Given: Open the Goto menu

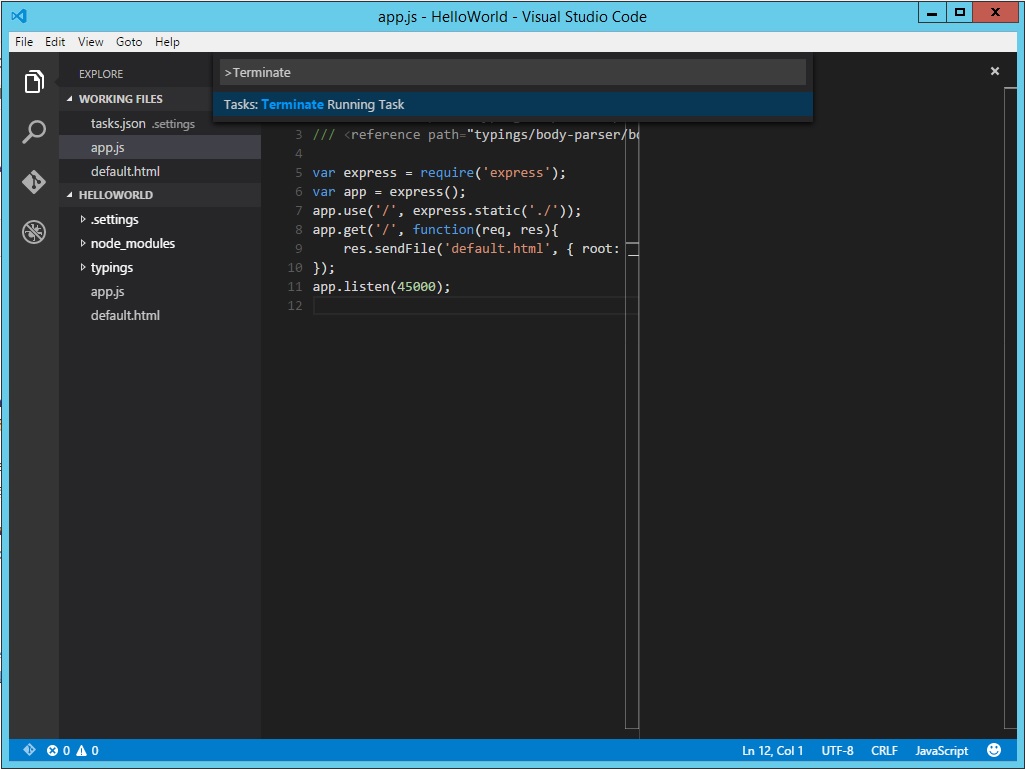Looking at the screenshot, I should pos(129,42).
